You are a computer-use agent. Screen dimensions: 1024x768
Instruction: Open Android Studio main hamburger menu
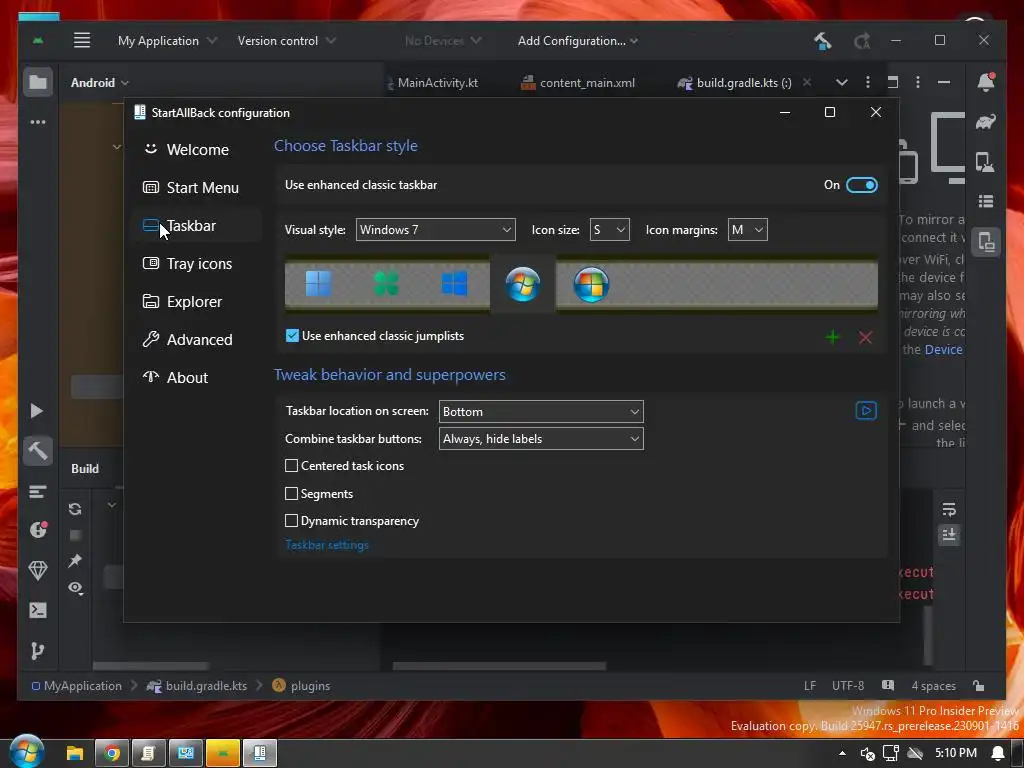tap(82, 40)
